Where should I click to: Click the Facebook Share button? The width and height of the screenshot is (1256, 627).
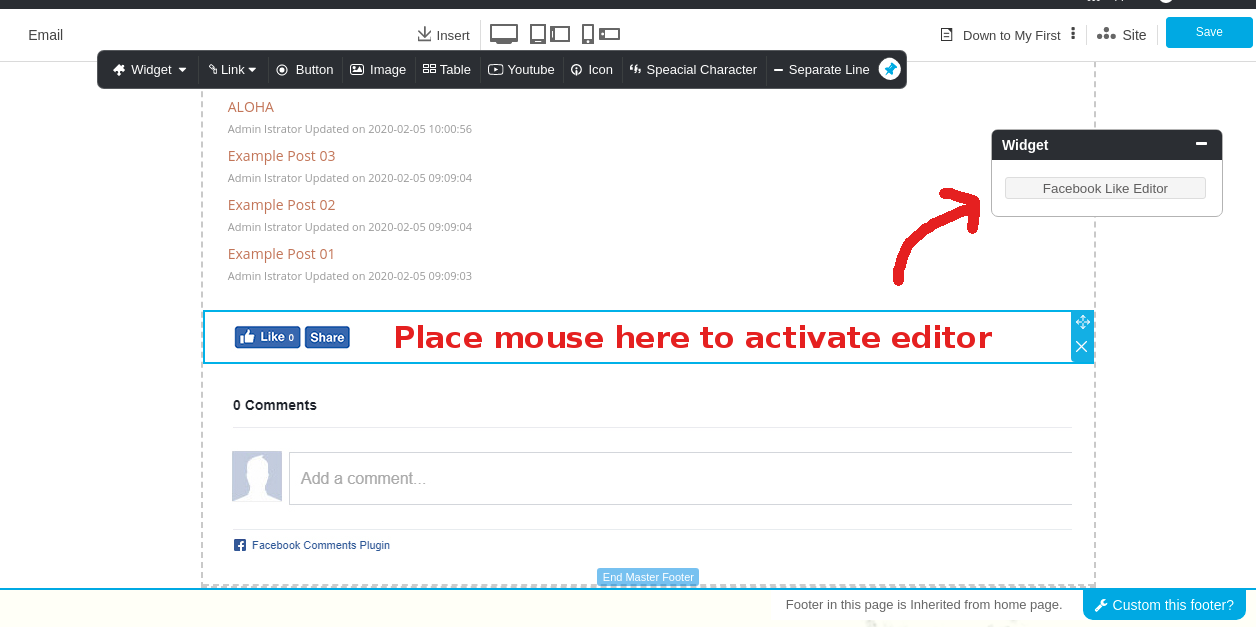[x=327, y=337]
